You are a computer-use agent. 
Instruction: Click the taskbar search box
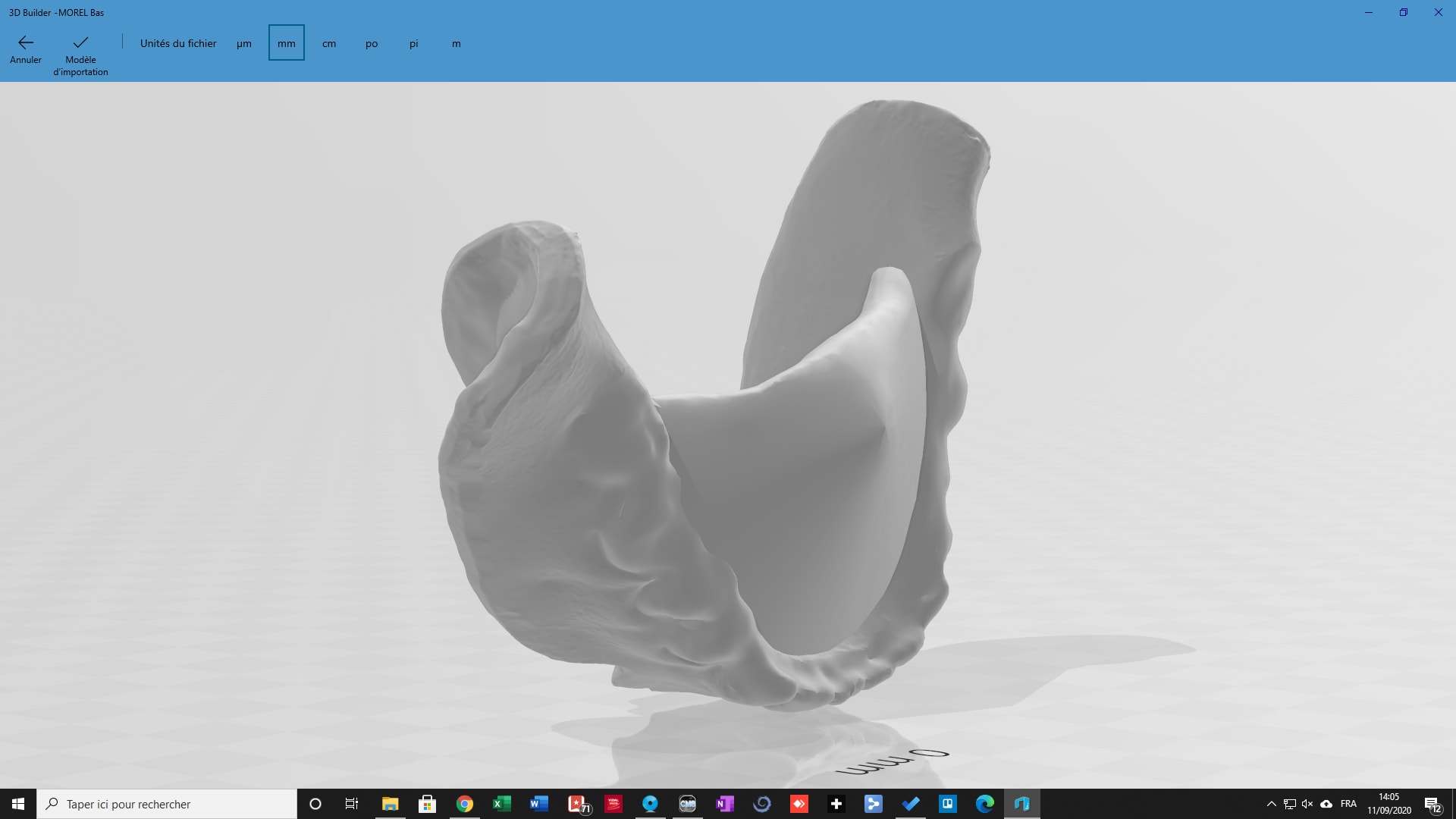[167, 804]
